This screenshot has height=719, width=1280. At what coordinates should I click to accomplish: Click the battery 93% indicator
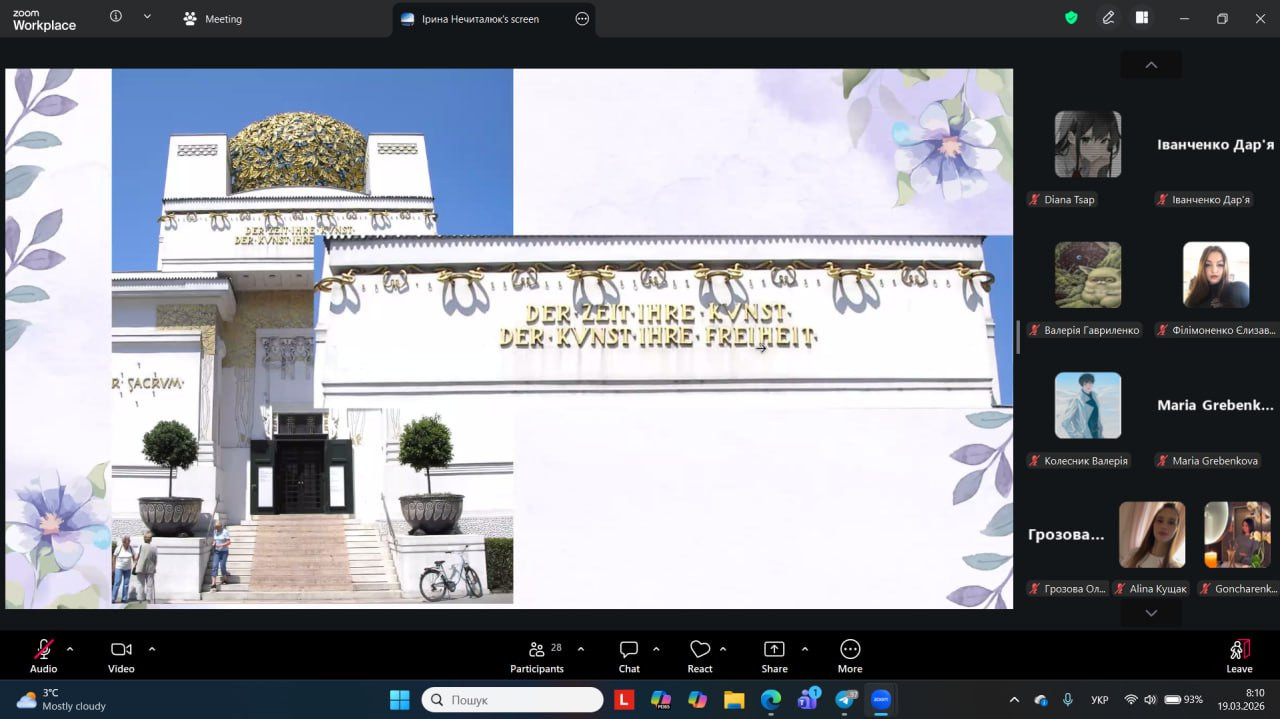tap(1182, 699)
